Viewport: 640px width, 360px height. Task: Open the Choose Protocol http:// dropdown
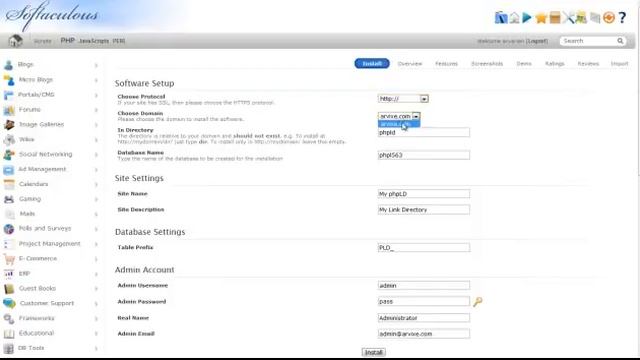pyautogui.click(x=403, y=99)
